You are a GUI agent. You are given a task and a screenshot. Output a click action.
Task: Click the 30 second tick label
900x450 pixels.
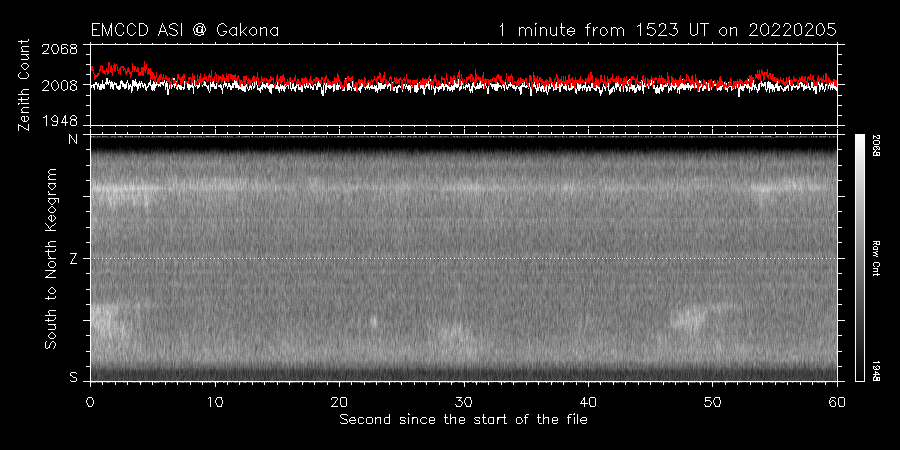(x=464, y=401)
